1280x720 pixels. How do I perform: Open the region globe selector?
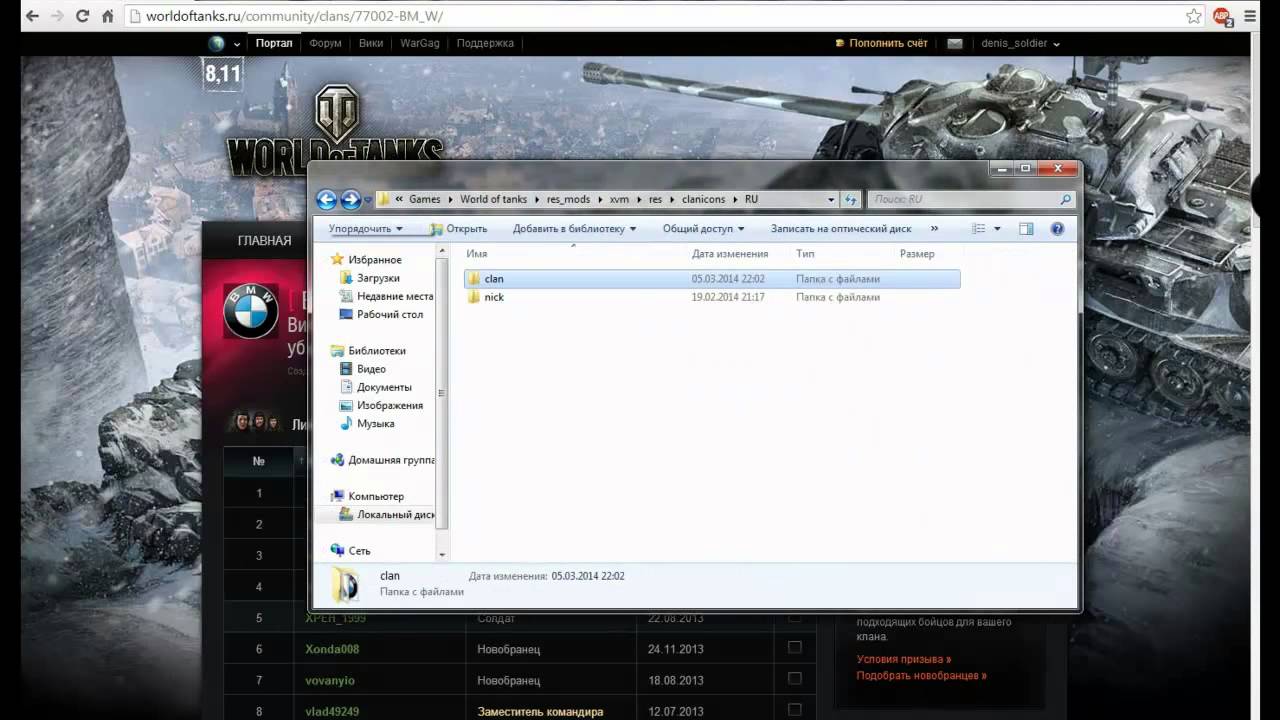coord(224,43)
